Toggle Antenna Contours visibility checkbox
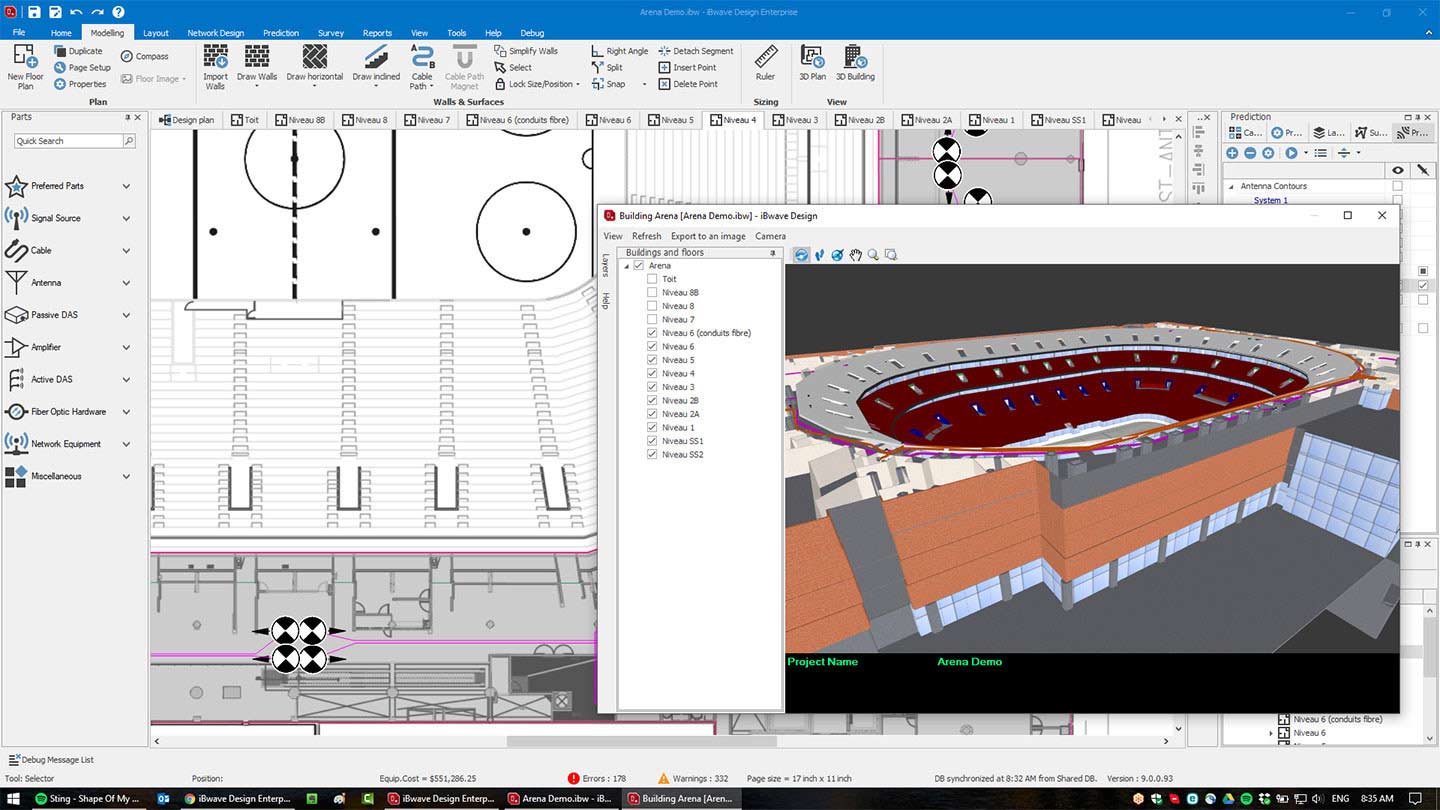The image size is (1440, 810). (1397, 186)
